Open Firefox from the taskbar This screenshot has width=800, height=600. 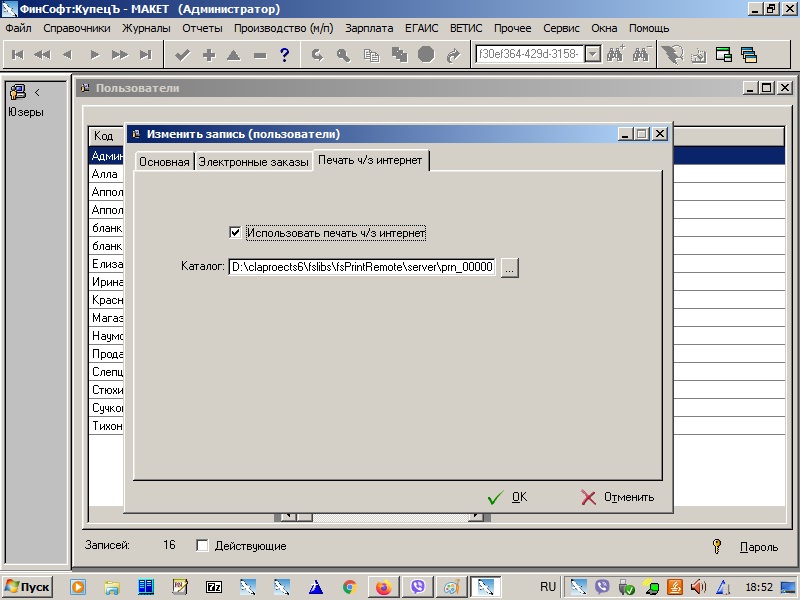[383, 587]
